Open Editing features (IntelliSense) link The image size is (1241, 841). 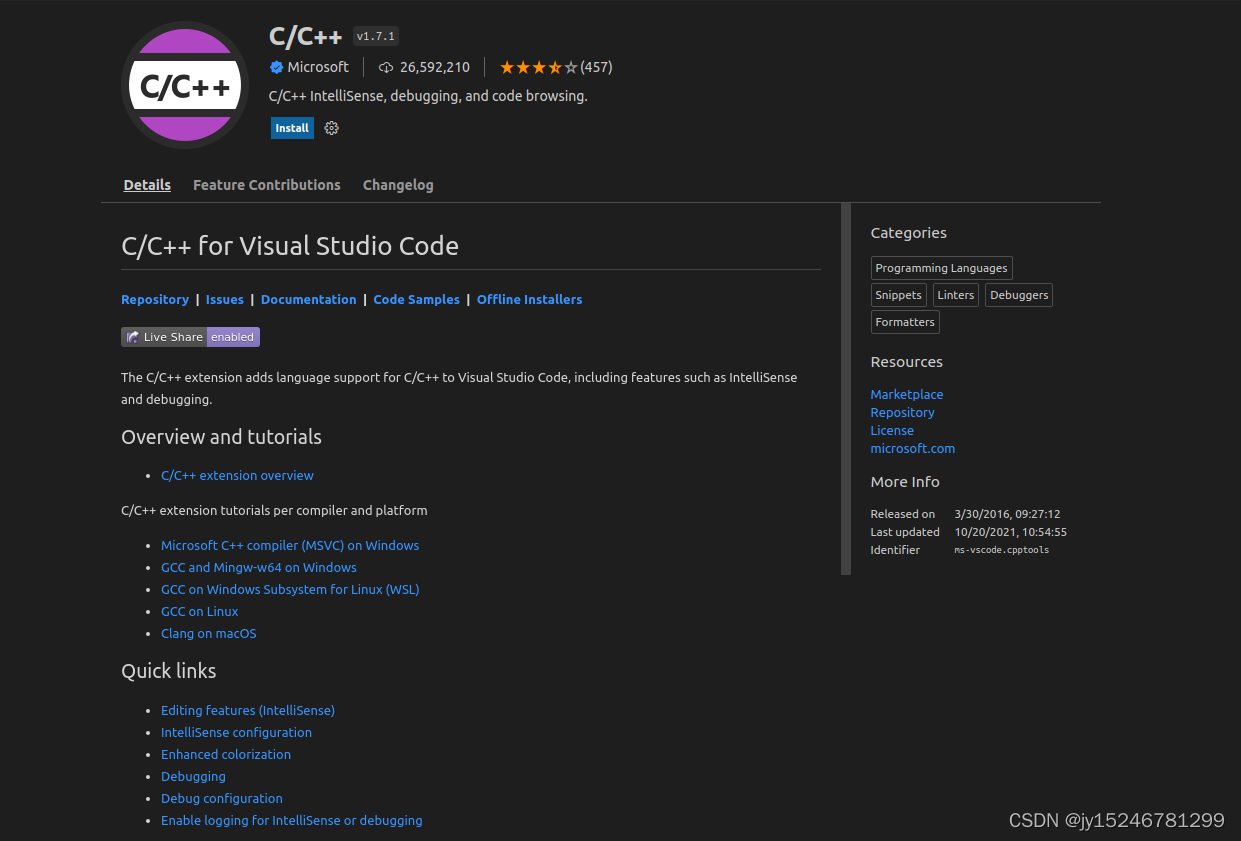coord(248,710)
